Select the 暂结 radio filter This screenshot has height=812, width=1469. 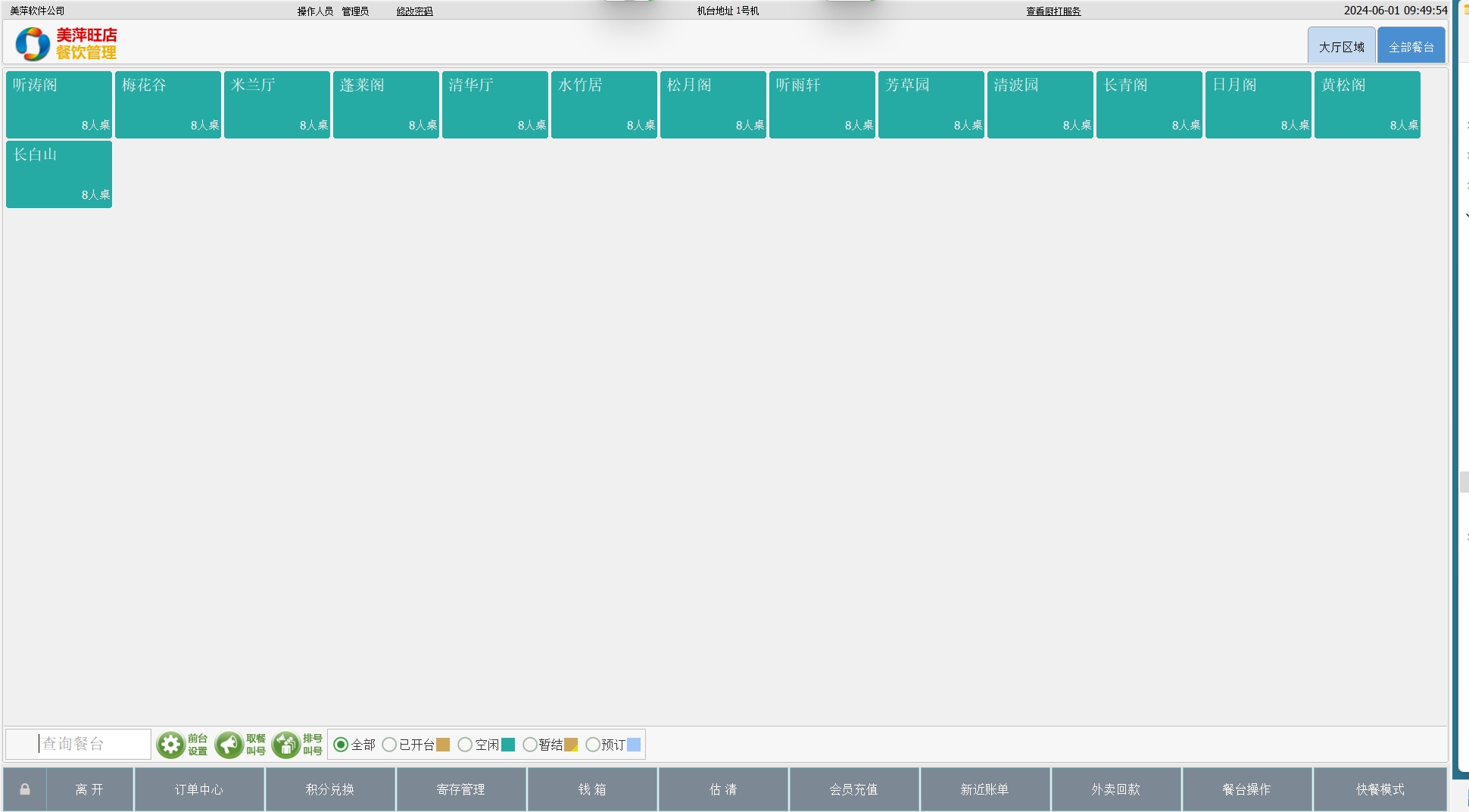(x=530, y=745)
